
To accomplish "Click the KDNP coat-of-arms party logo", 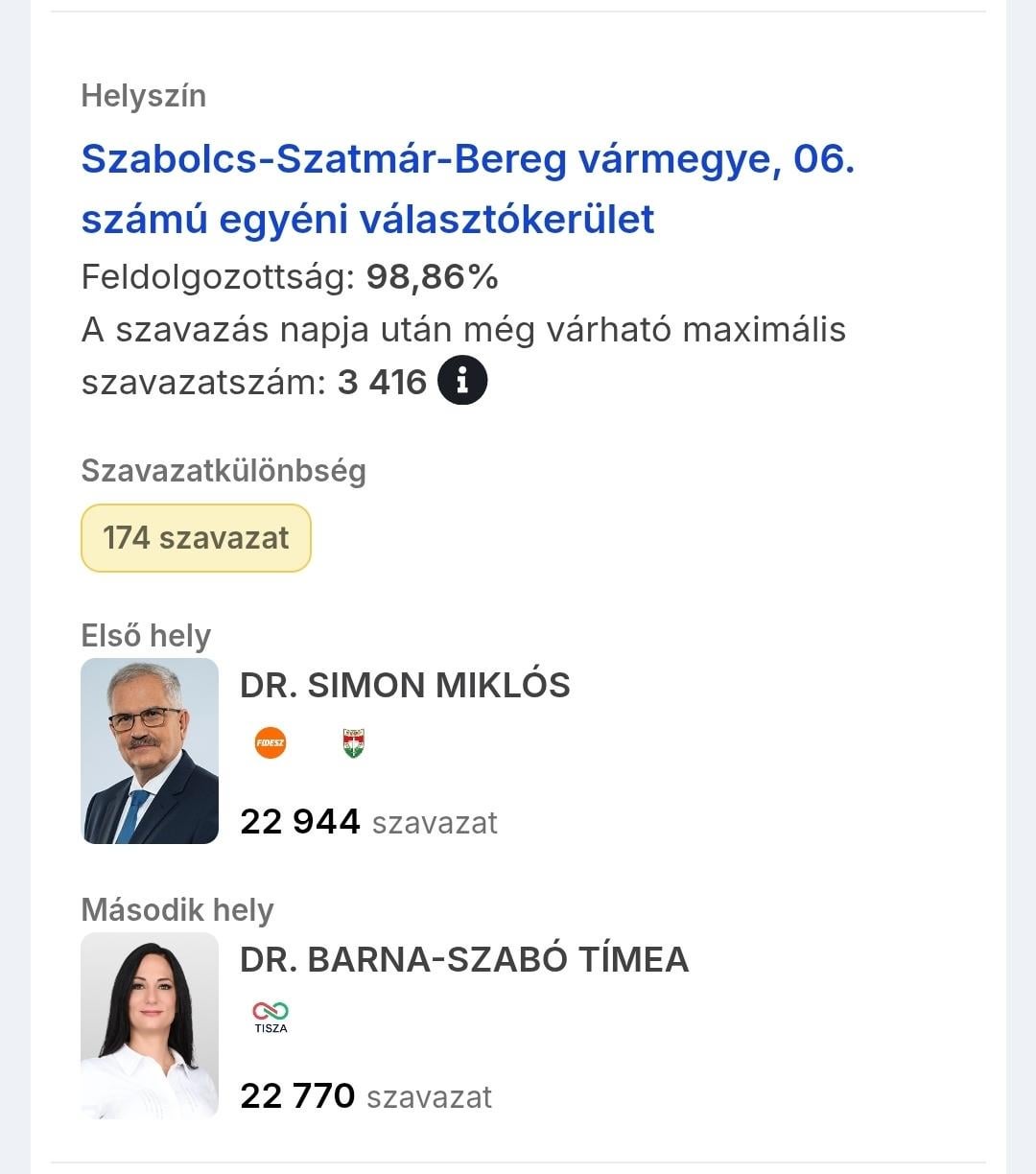I will [353, 742].
